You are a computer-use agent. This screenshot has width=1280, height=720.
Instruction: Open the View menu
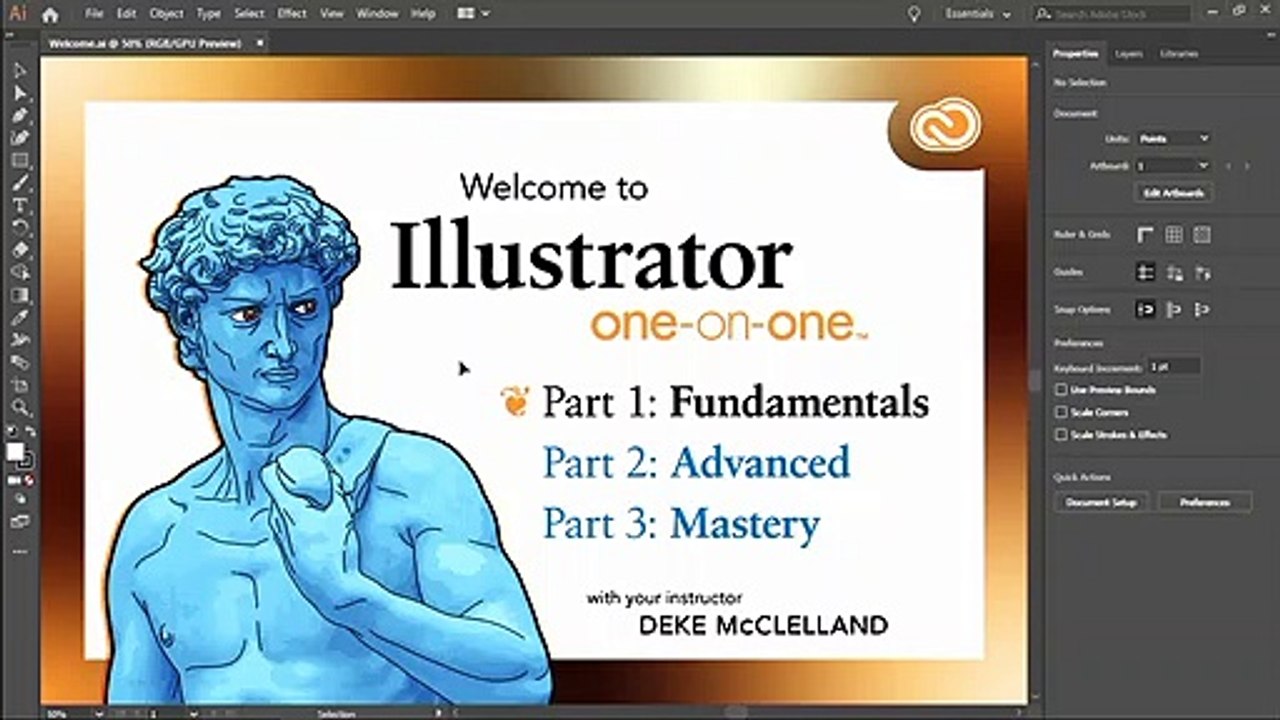pos(333,14)
